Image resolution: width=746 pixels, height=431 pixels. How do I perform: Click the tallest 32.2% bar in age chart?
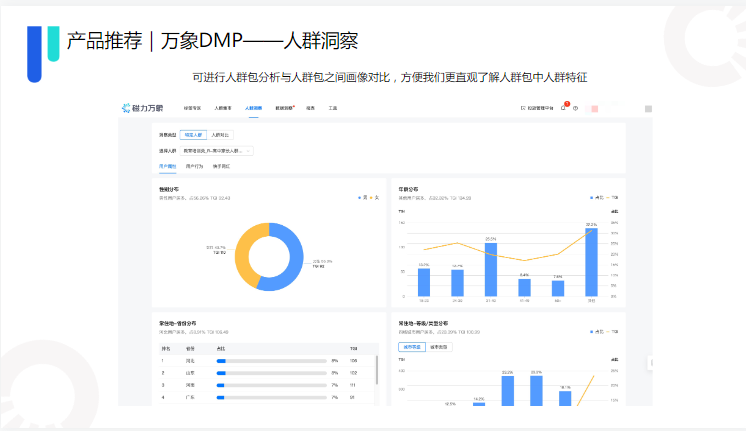pyautogui.click(x=591, y=262)
